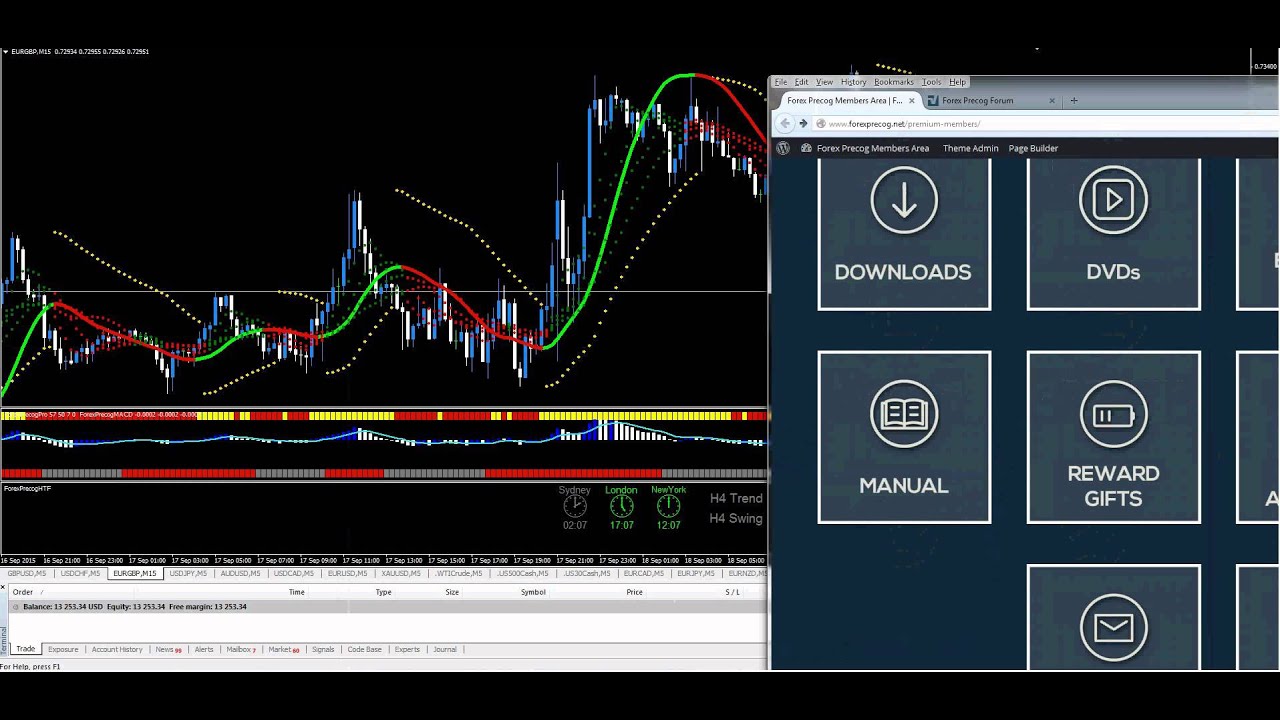Open the Journal terminal tab

point(445,649)
